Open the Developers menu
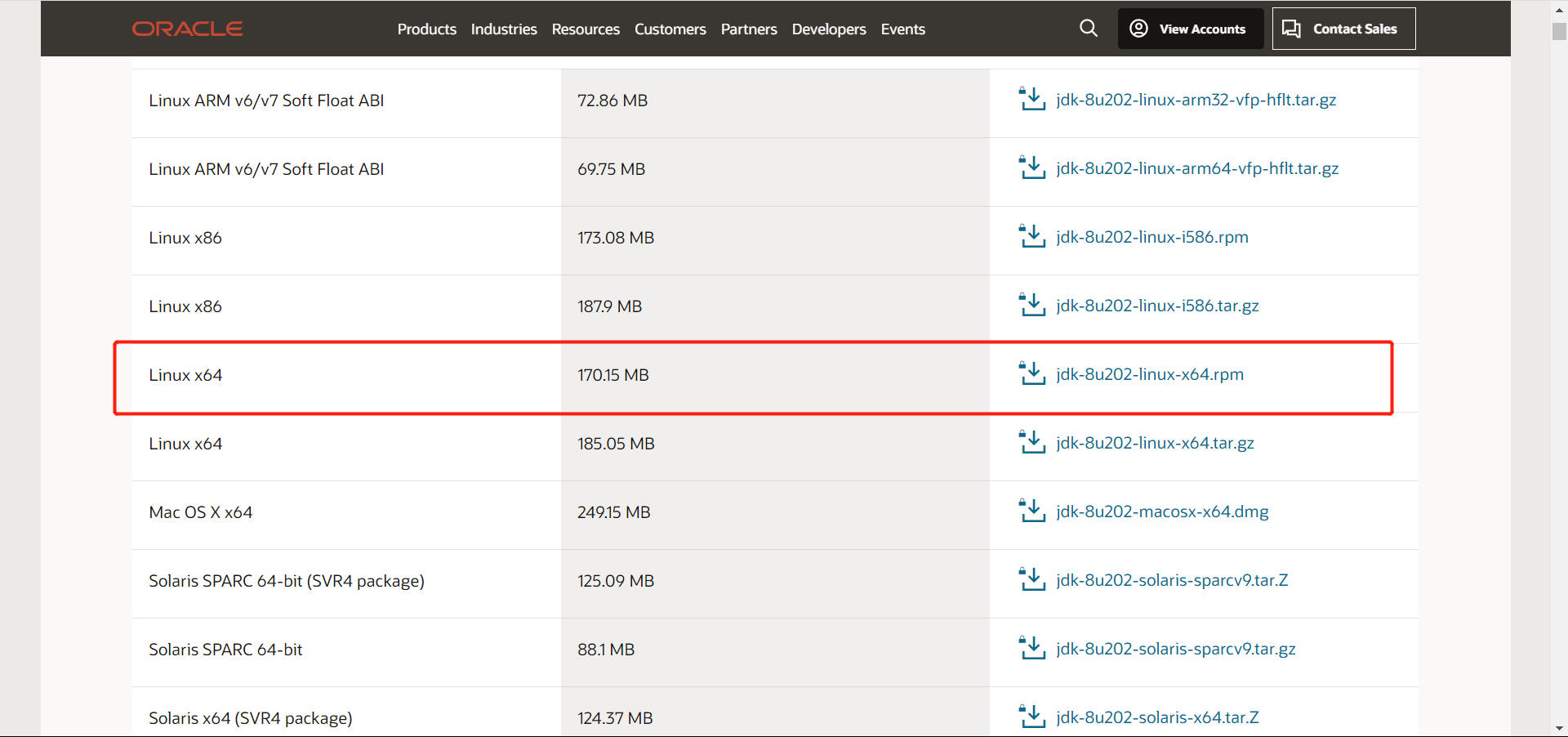 pyautogui.click(x=828, y=29)
